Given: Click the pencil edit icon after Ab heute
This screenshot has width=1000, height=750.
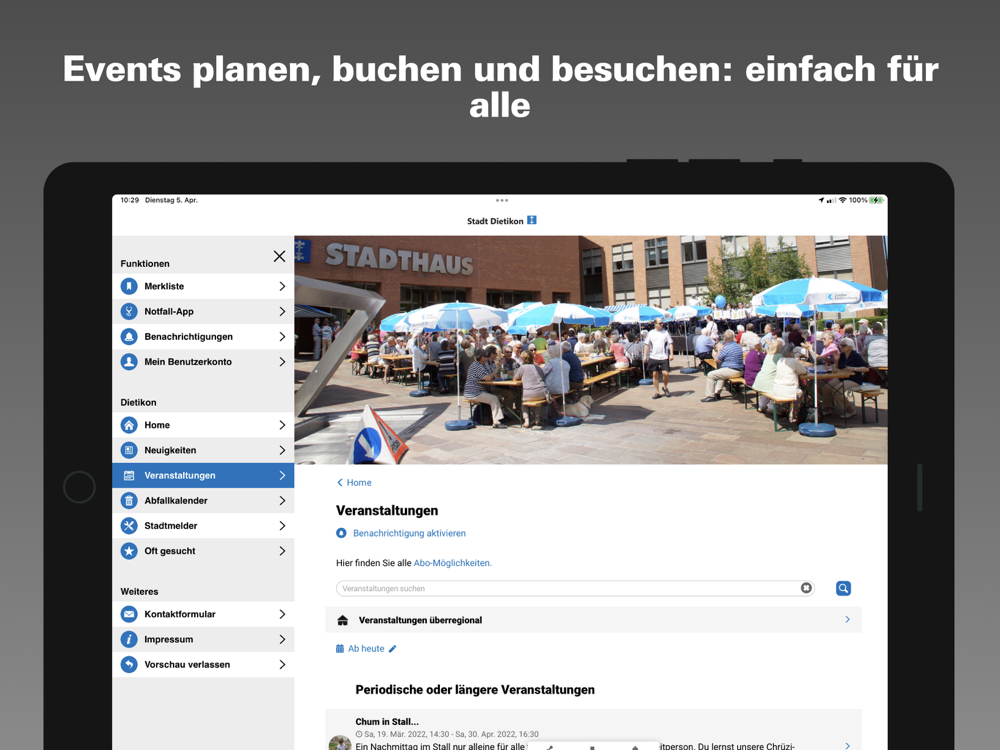Looking at the screenshot, I should tap(393, 649).
